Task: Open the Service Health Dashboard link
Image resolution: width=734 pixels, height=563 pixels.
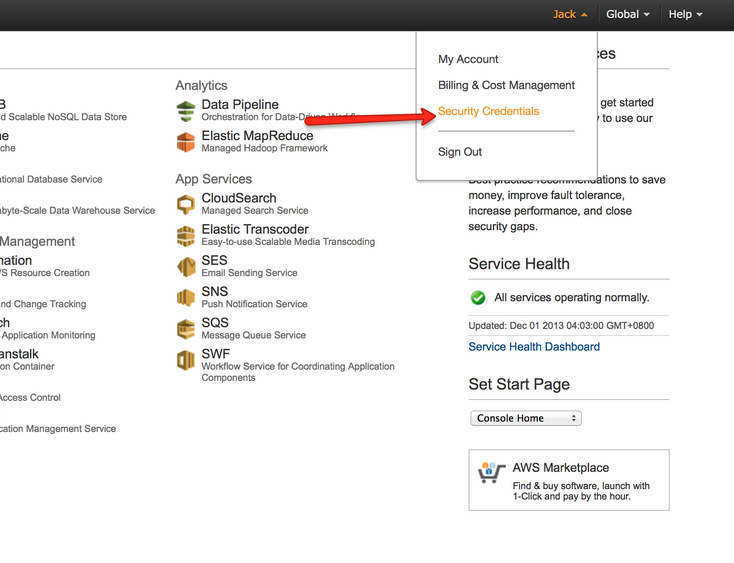Action: [534, 347]
